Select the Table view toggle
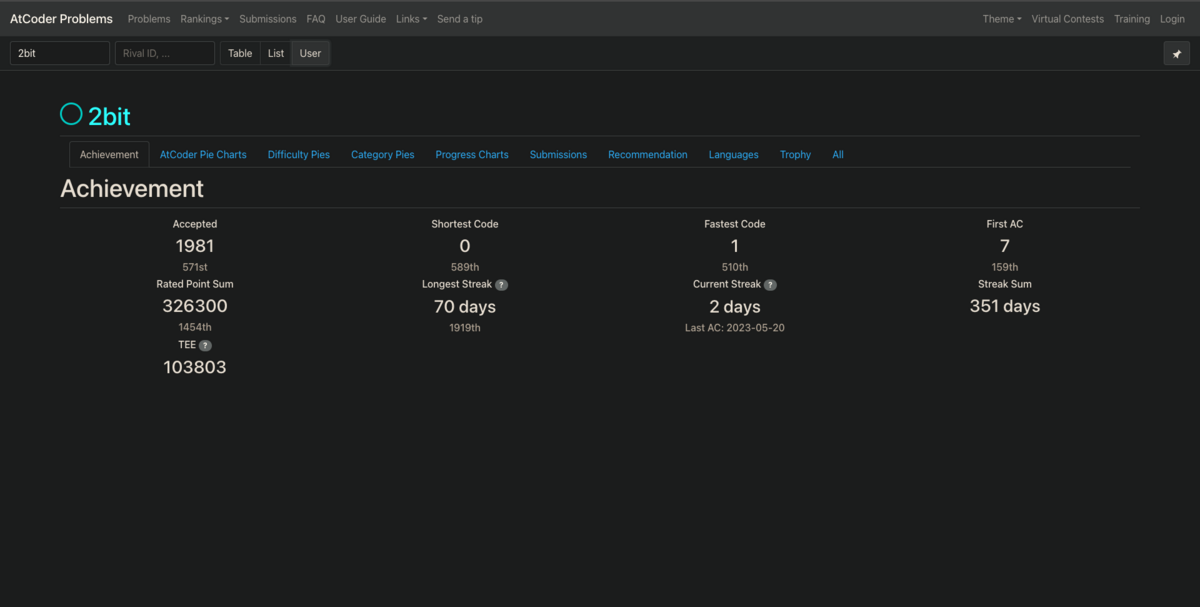Viewport: 1200px width, 607px height. pos(240,54)
